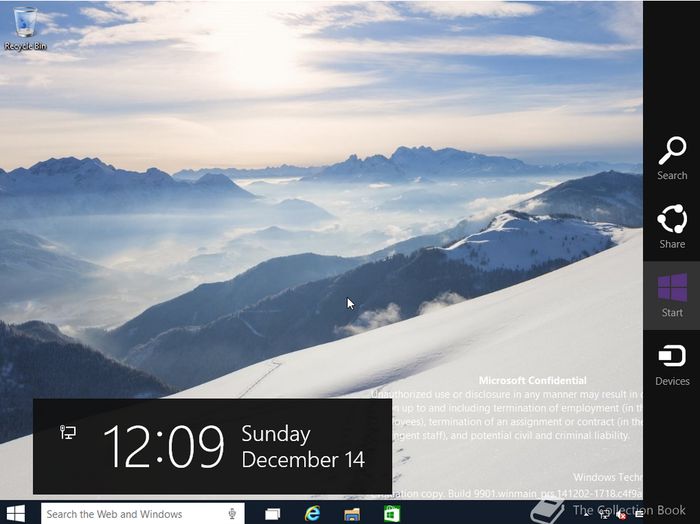Open the Search charm
700x524 pixels.
pyautogui.click(x=671, y=158)
